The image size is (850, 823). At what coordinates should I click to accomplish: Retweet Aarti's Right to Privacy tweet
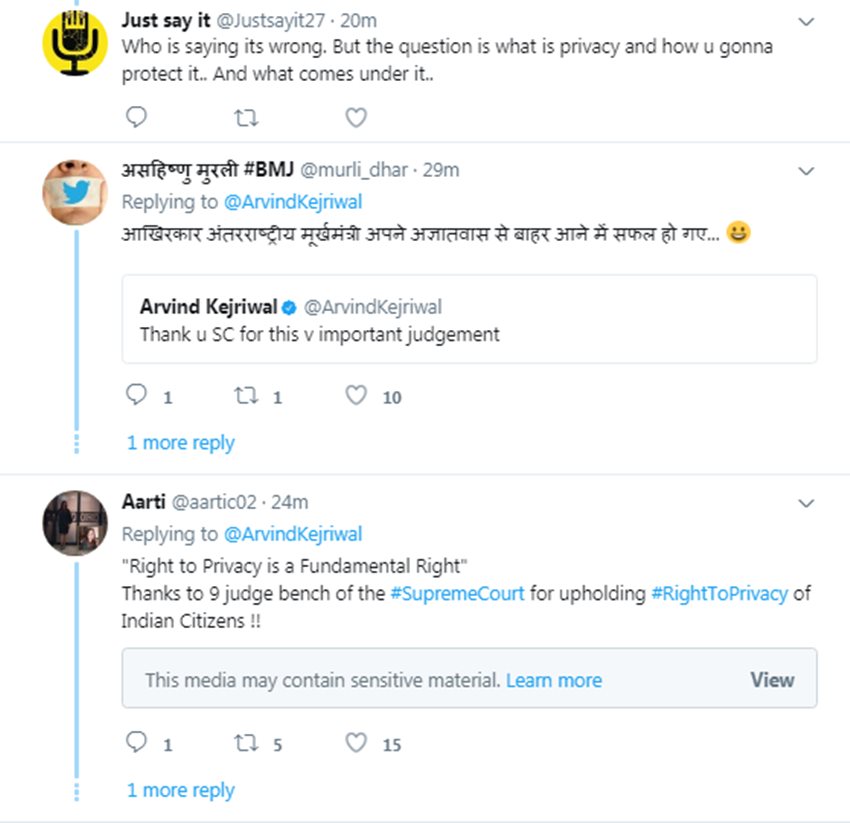pos(245,743)
